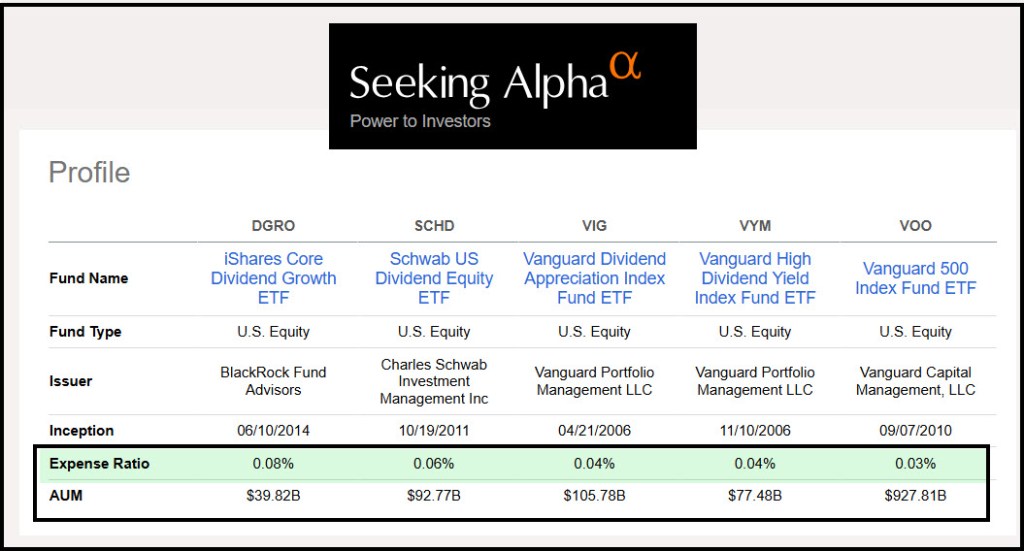1024x551 pixels.
Task: Click the Profile section heading
Action: pyautogui.click(x=89, y=173)
